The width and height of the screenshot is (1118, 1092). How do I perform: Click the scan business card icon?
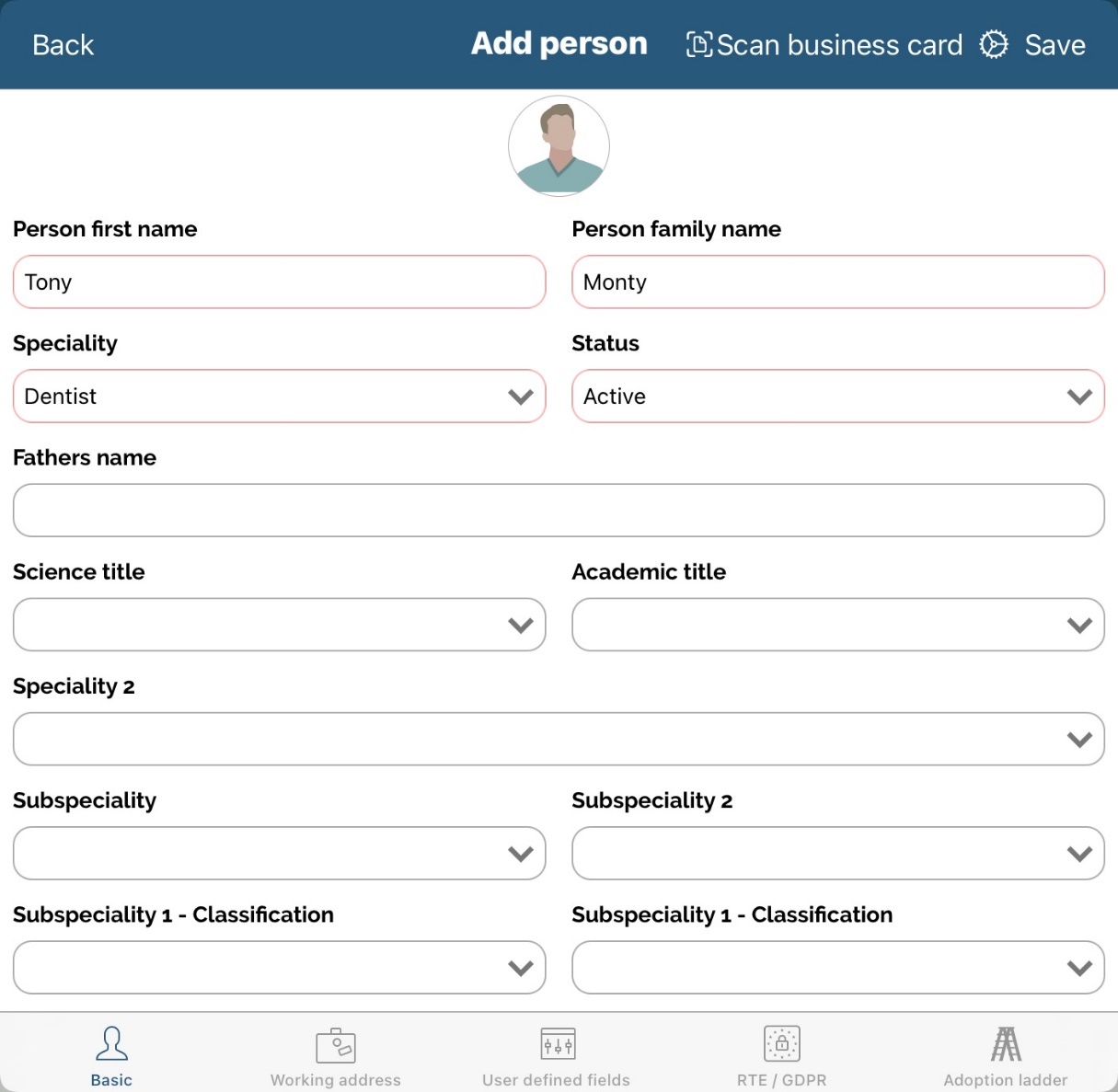(699, 44)
